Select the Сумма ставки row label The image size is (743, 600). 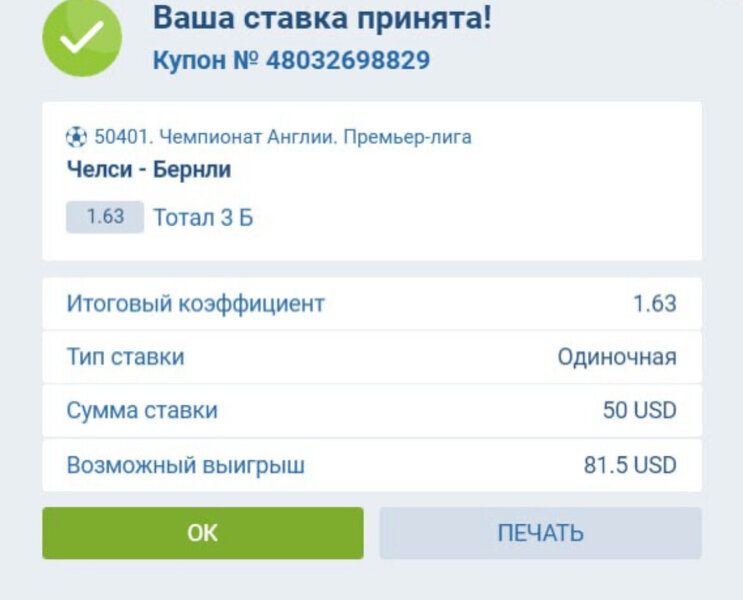click(142, 410)
